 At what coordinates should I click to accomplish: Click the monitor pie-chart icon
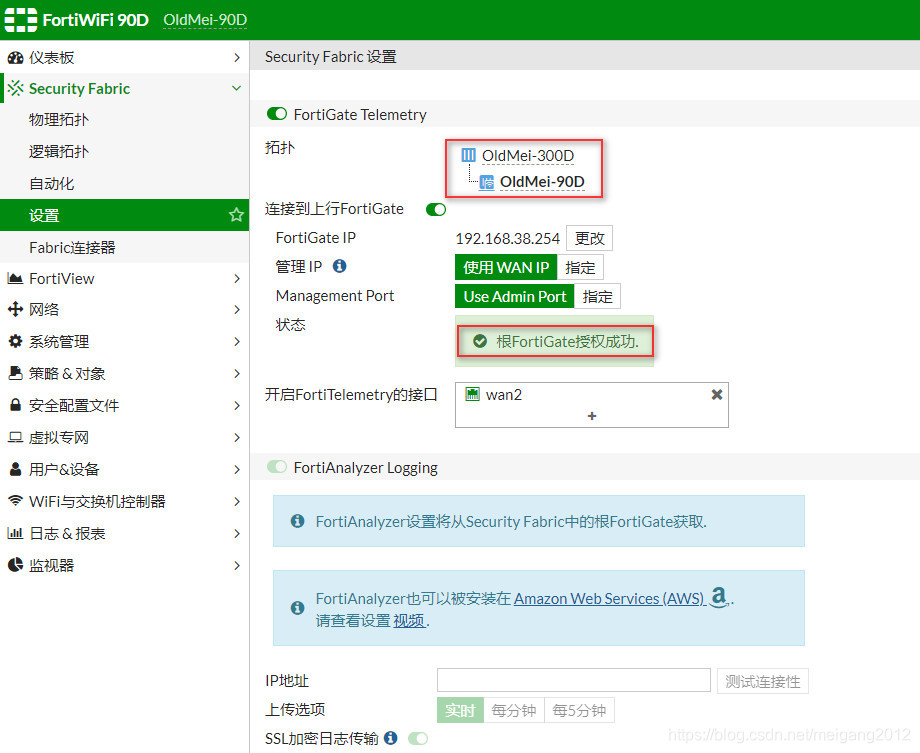click(x=15, y=565)
